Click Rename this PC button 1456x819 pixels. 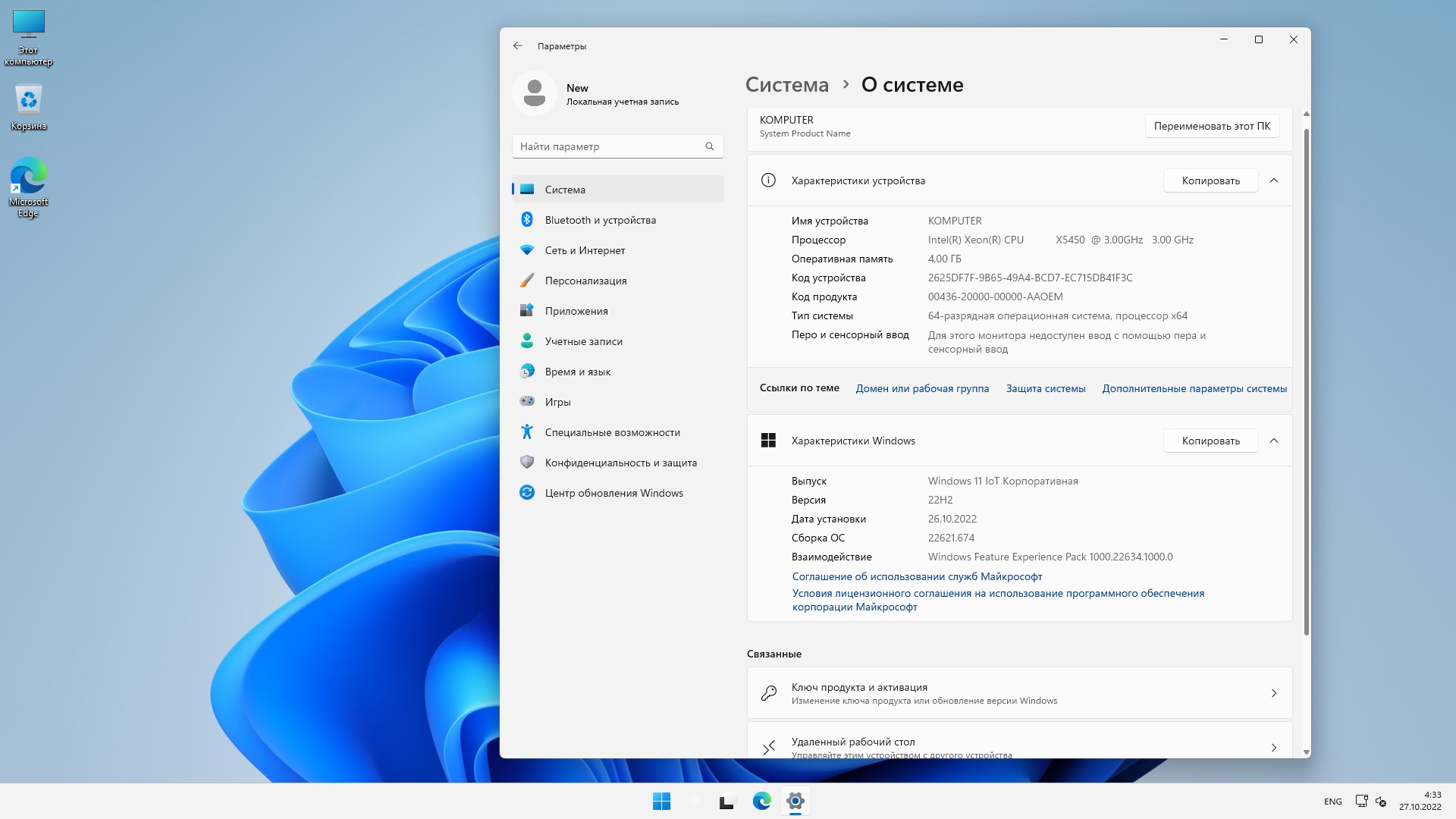pyautogui.click(x=1212, y=126)
